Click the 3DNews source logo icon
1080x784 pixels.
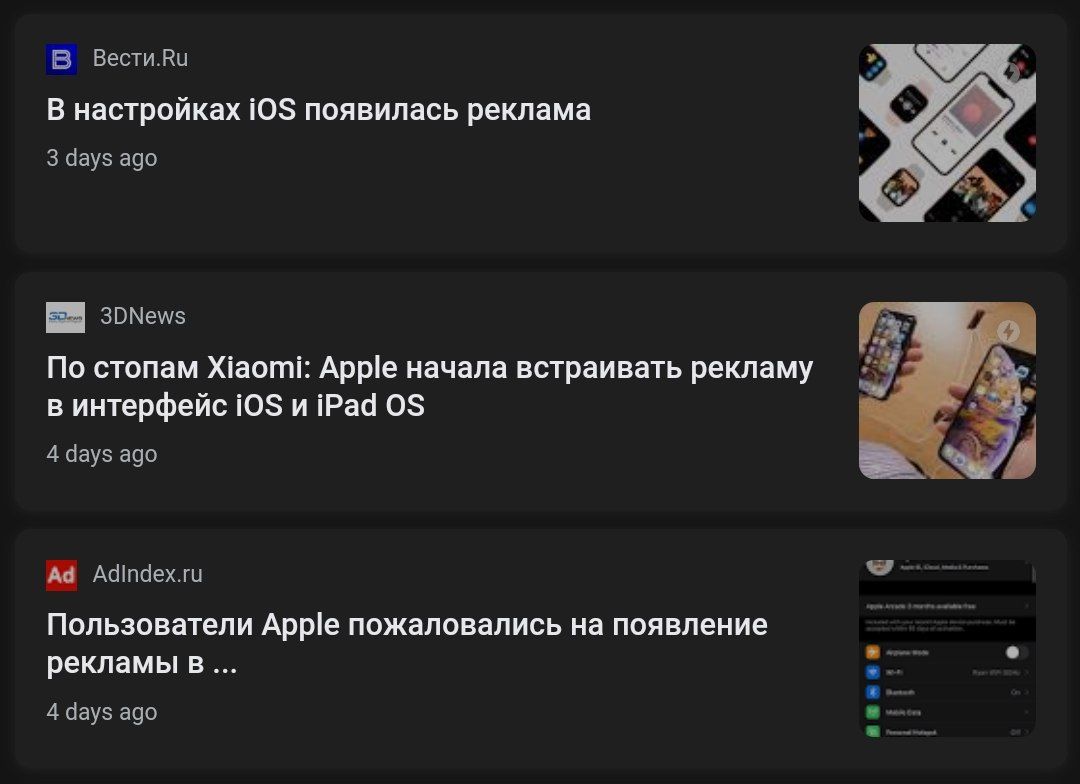65,317
